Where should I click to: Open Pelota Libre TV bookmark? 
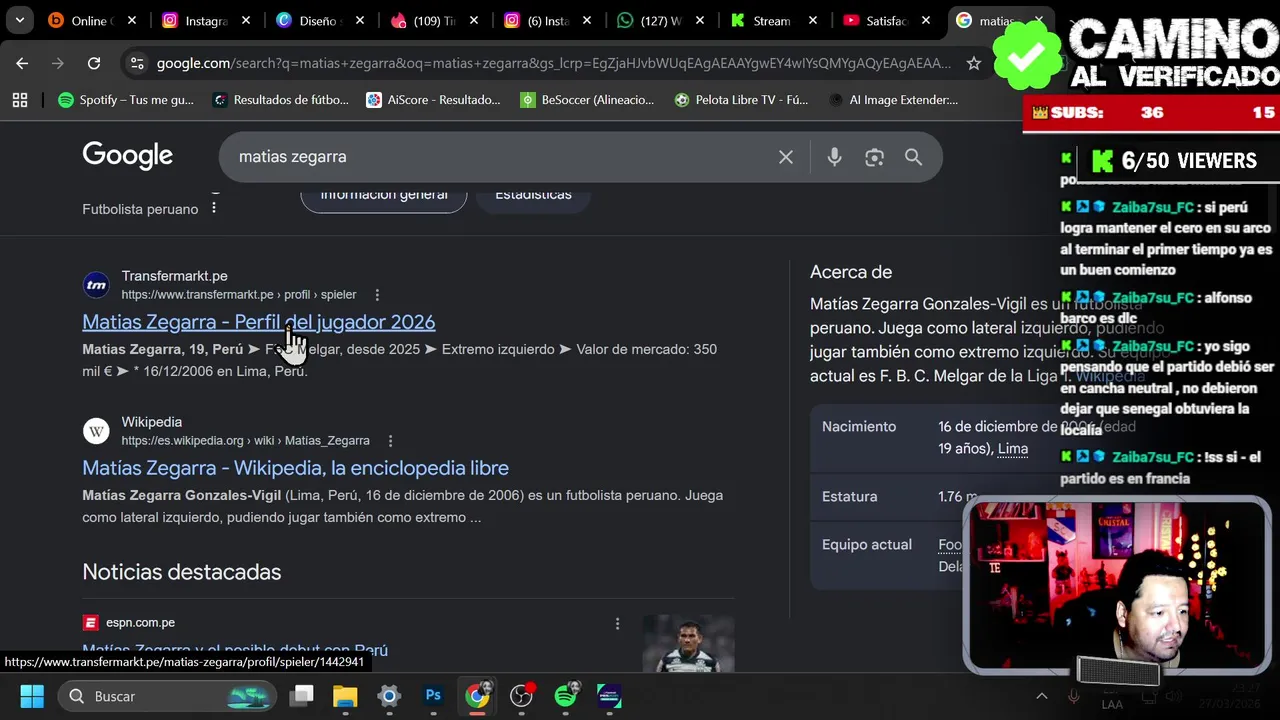741,100
